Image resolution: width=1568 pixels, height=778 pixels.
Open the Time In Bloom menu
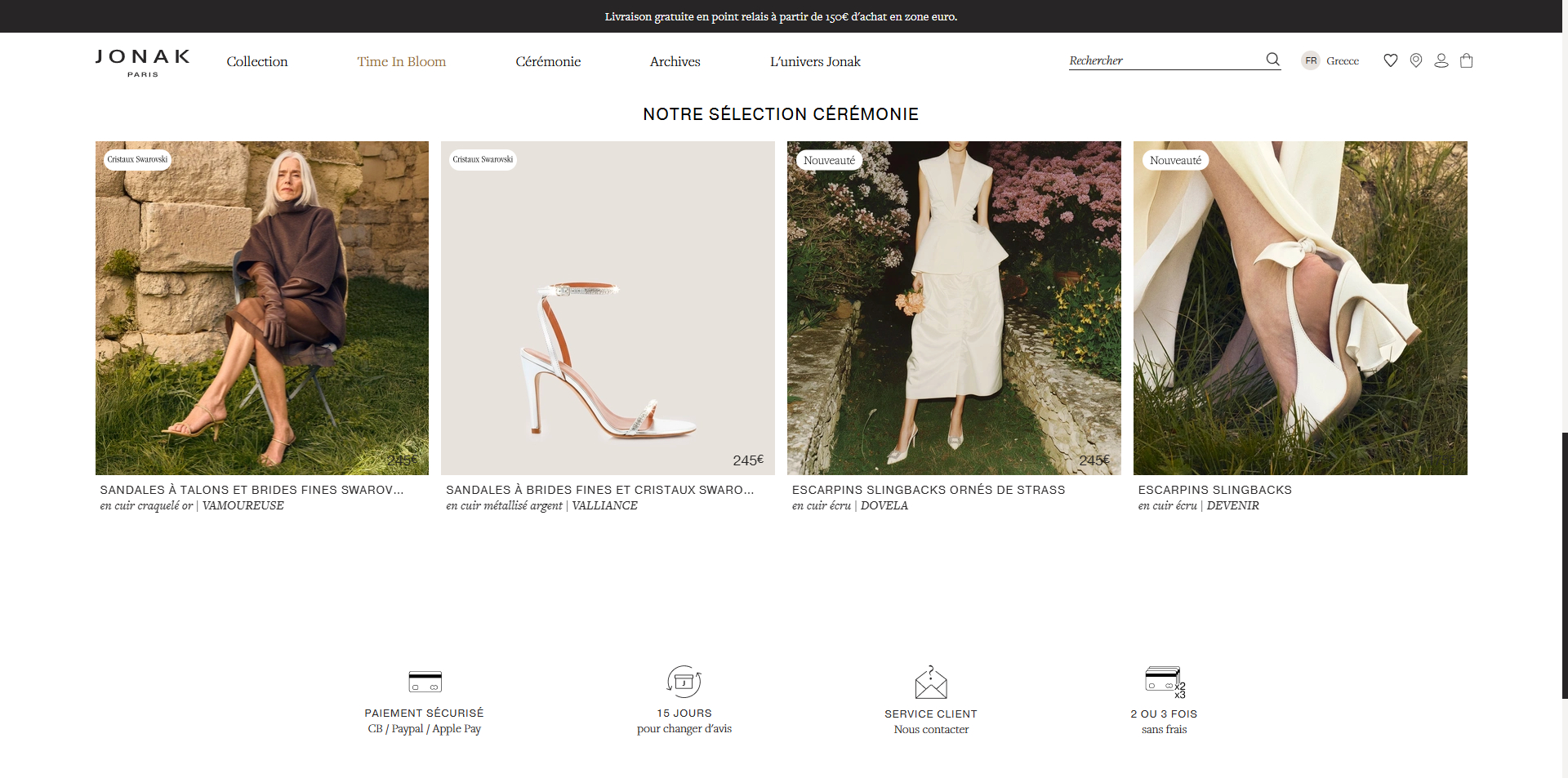pyautogui.click(x=402, y=61)
